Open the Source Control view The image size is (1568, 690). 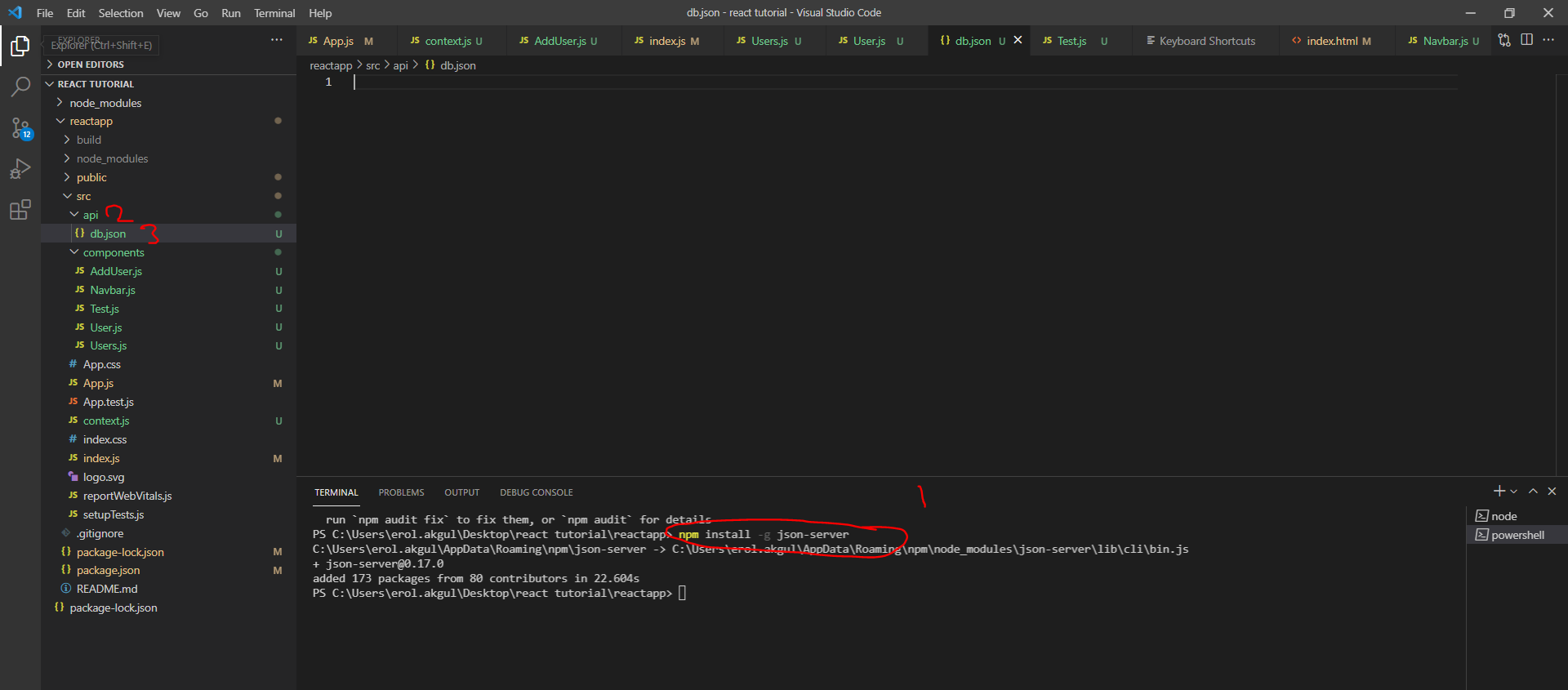pos(20,127)
